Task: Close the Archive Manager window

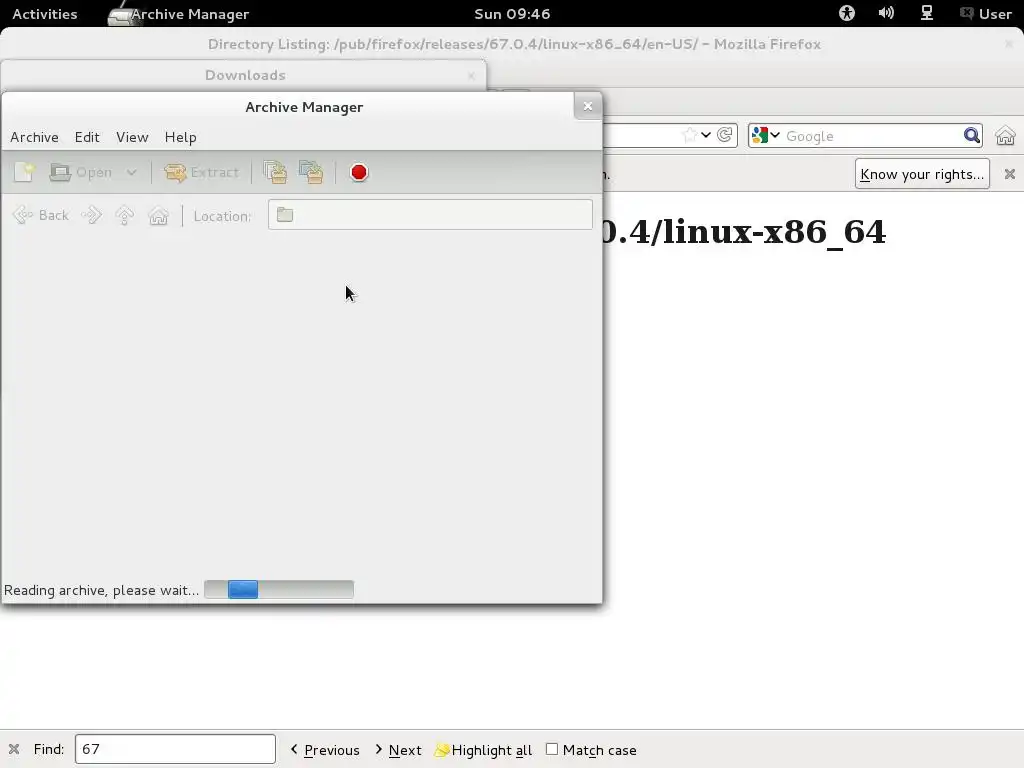Action: [588, 106]
